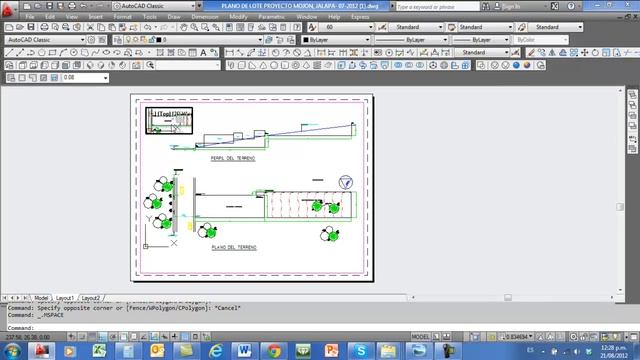
Task: Save drawing with floppy disk icon
Action: (x=31, y=27)
